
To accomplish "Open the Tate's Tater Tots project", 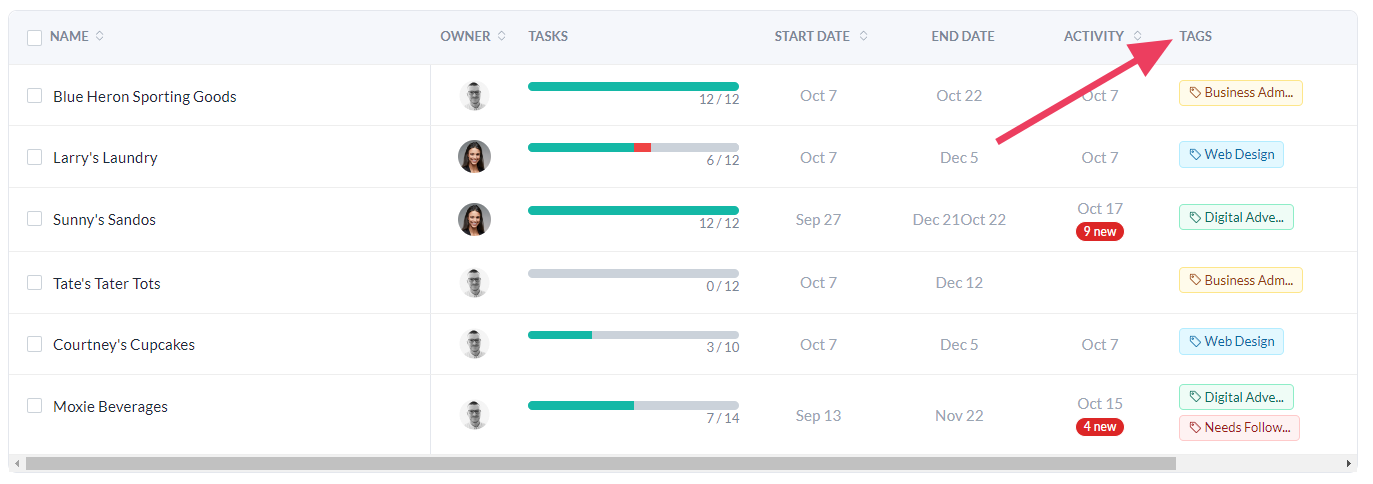I will click(106, 283).
